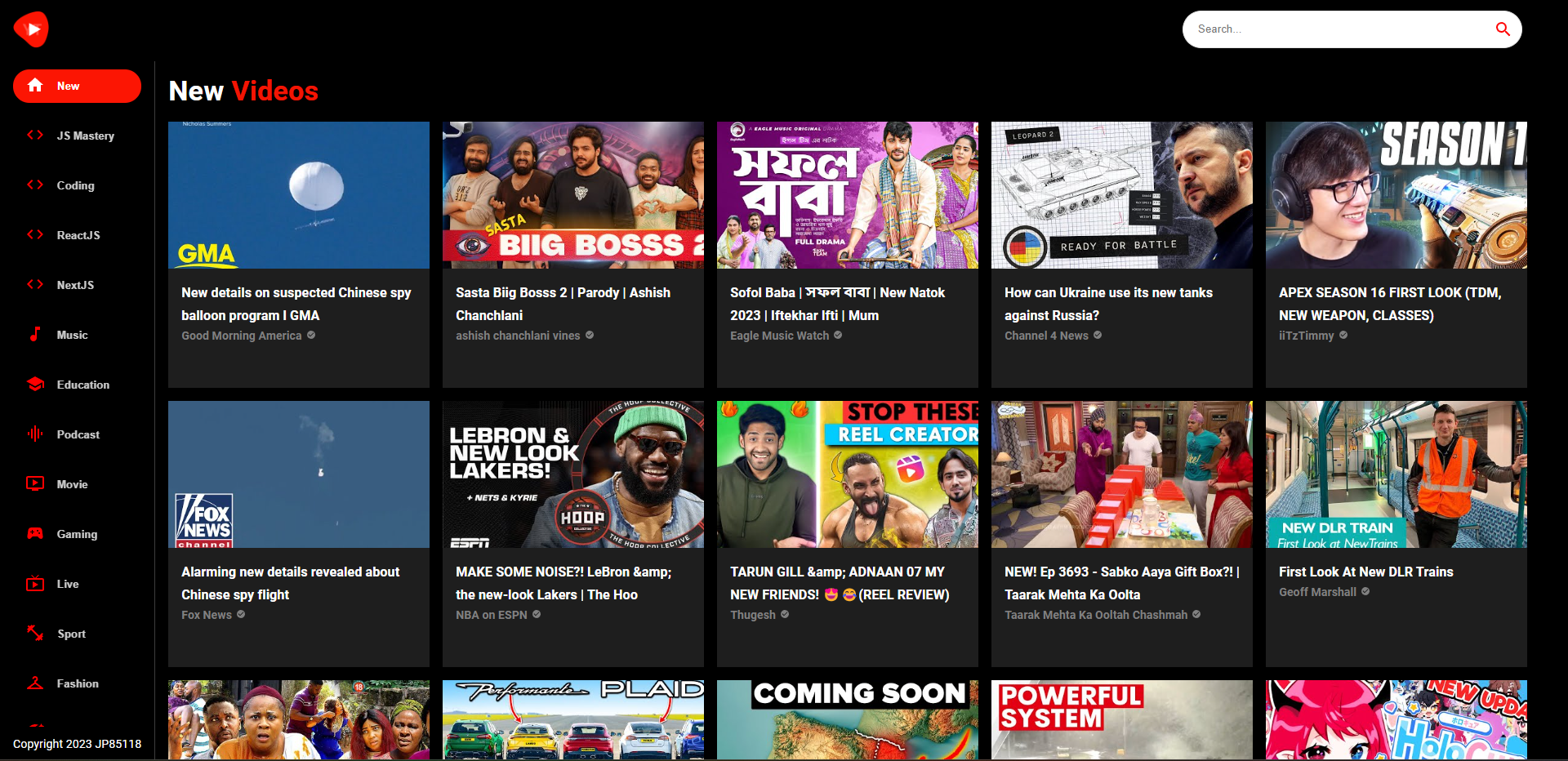Click the home icon in New category
Image resolution: width=1568 pixels, height=761 pixels.
tap(35, 86)
